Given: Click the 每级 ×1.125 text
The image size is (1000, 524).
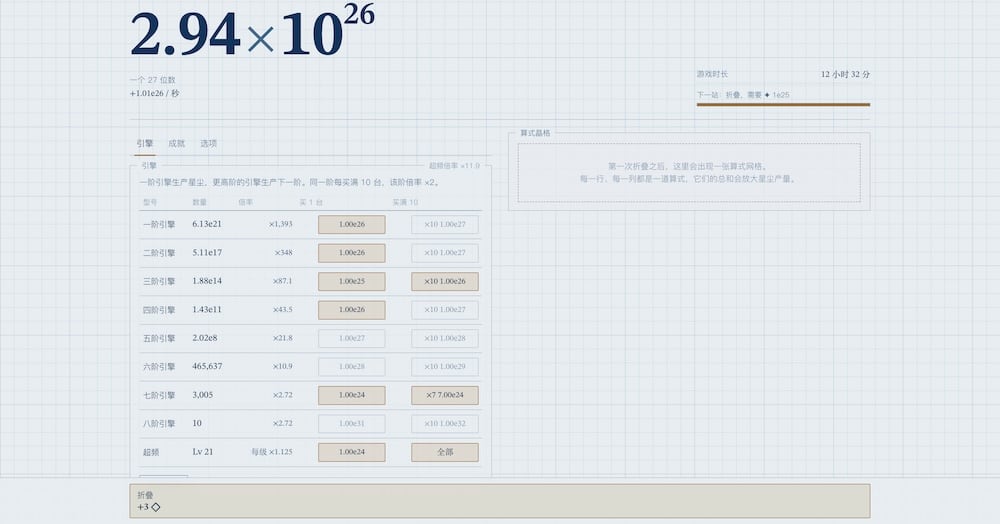Looking at the screenshot, I should click(272, 452).
